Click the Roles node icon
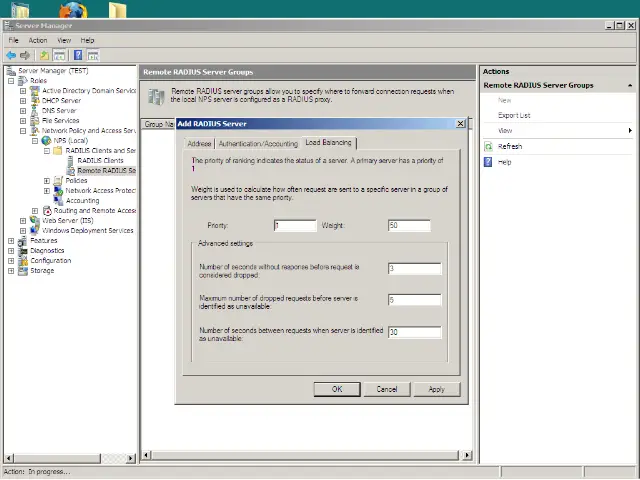Screen dimensions: 640x480 pyautogui.click(x=23, y=81)
